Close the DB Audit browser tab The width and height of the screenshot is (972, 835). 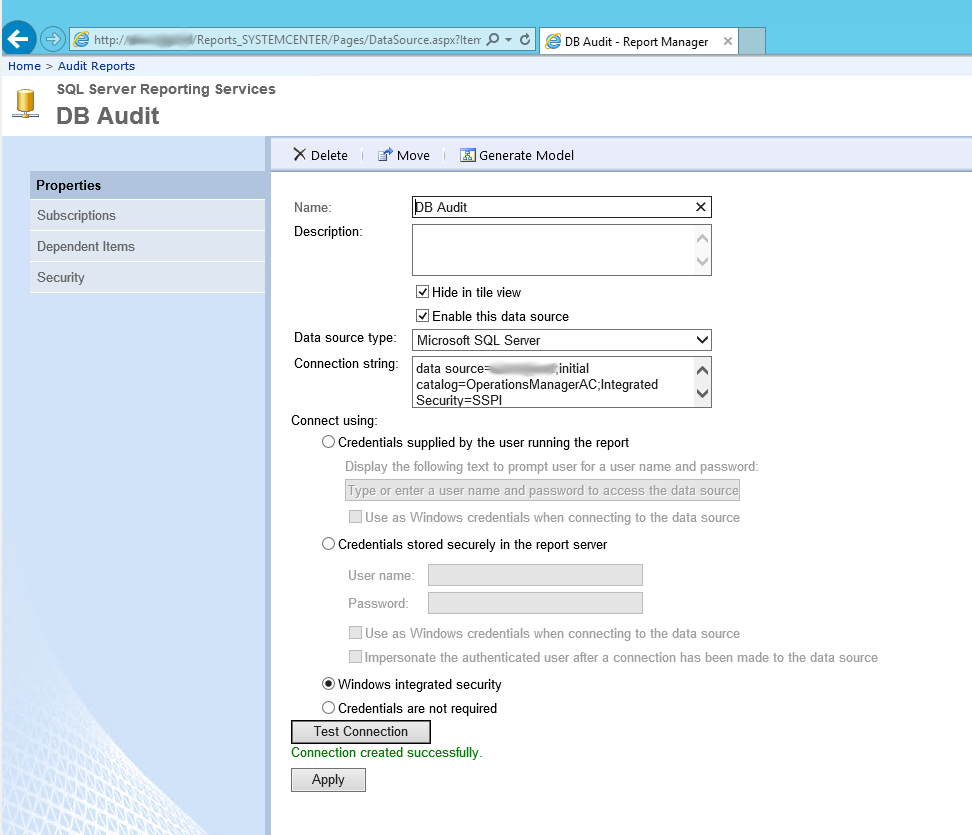(728, 41)
